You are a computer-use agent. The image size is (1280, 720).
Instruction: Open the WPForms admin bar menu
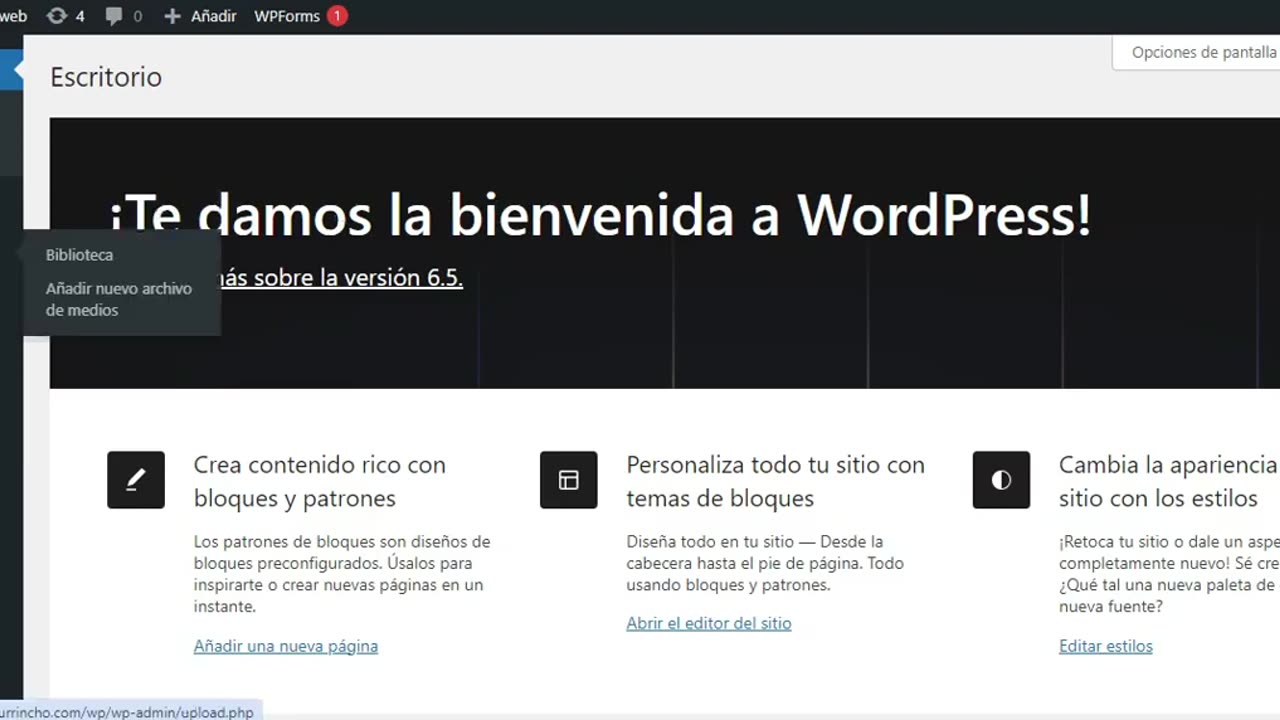tap(287, 16)
